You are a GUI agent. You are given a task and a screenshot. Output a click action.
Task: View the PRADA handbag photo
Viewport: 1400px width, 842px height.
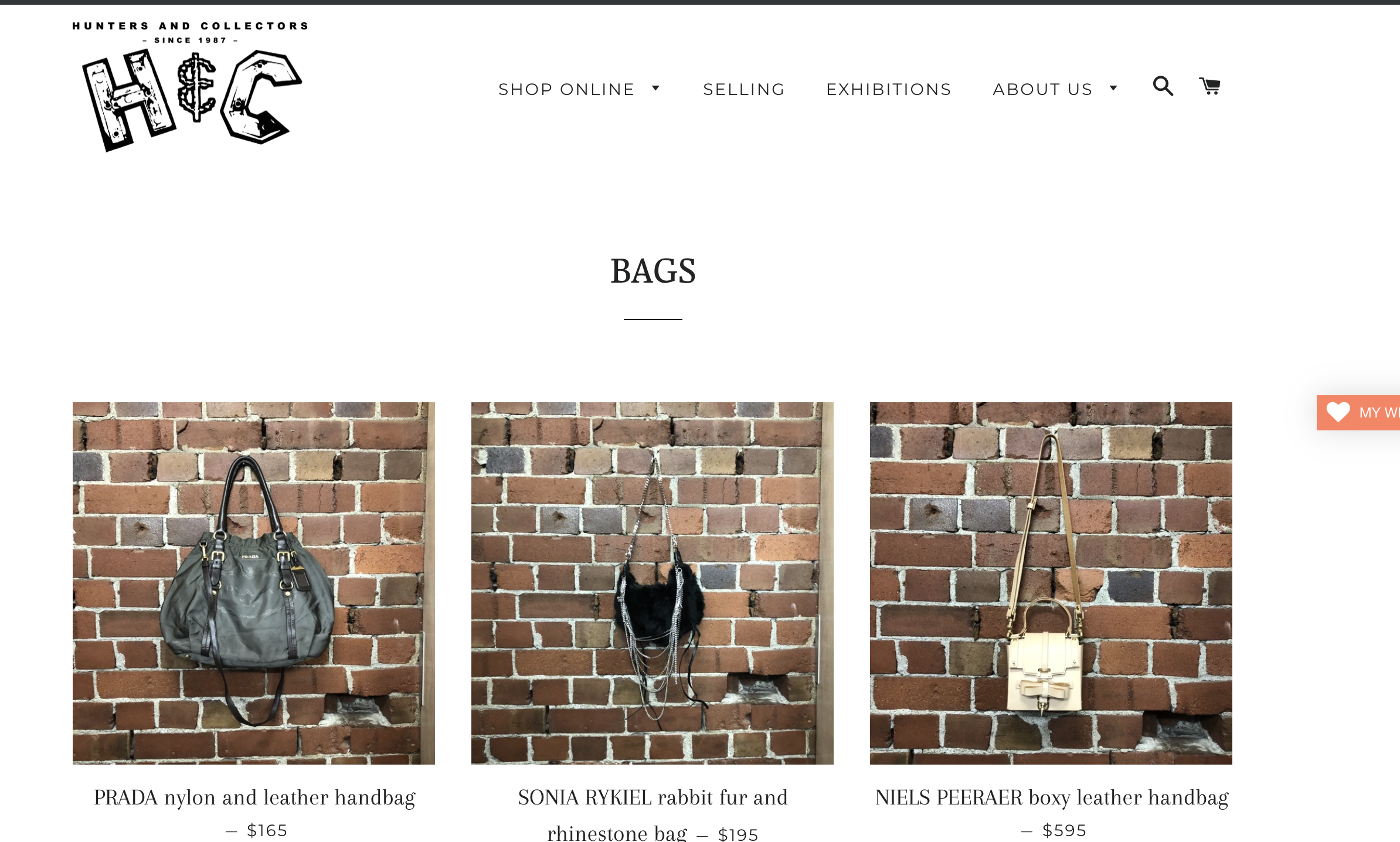(254, 583)
